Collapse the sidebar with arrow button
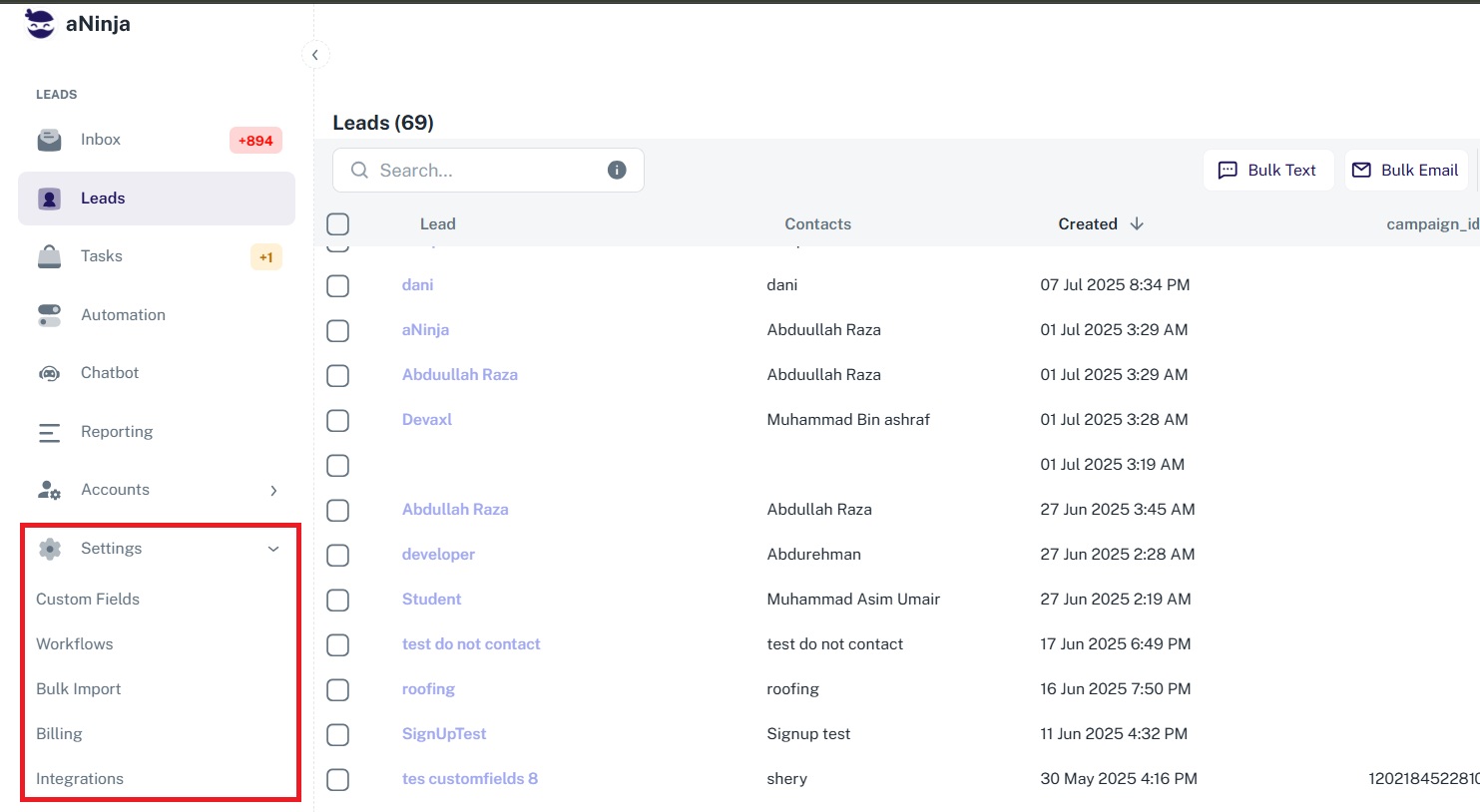1480x812 pixels. click(x=315, y=55)
